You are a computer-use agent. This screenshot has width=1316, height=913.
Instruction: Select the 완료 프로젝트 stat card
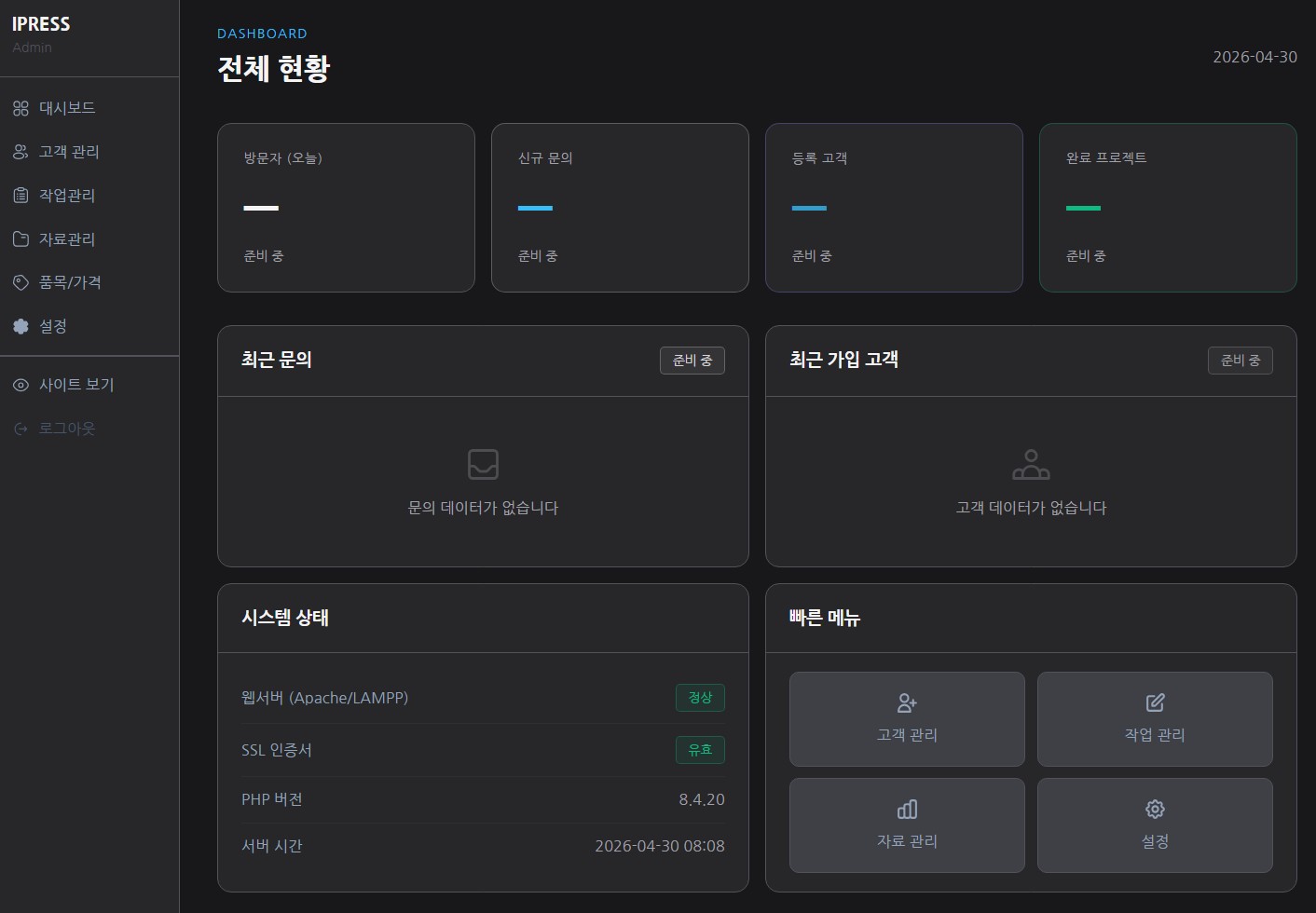click(x=1167, y=208)
